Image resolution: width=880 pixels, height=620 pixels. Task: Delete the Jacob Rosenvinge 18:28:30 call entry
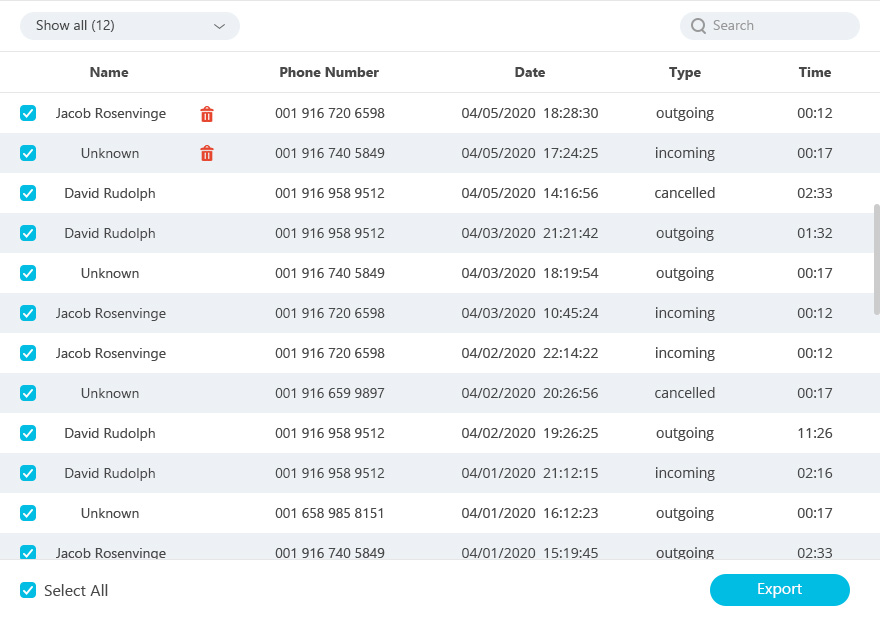207,114
